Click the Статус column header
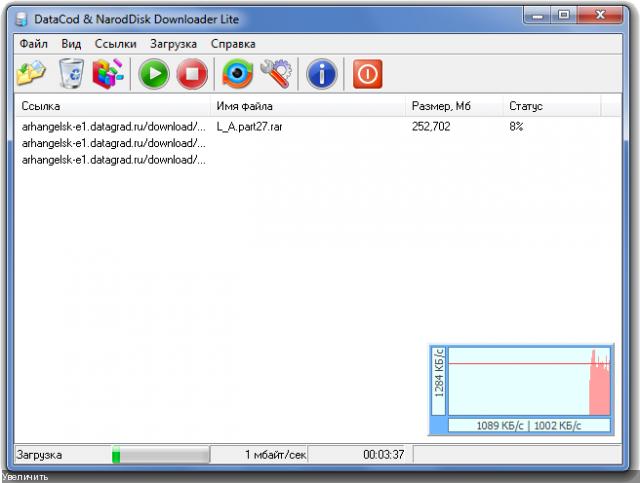The width and height of the screenshot is (640, 483). point(550,106)
